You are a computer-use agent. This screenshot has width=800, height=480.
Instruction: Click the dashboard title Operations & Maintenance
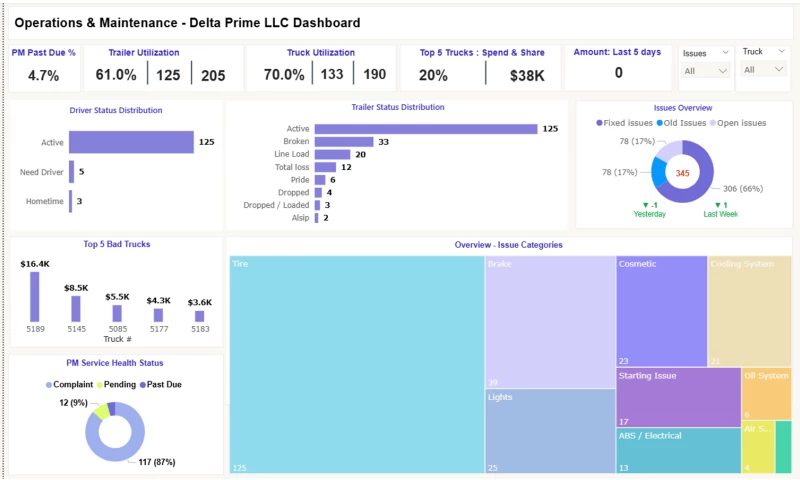click(x=187, y=23)
